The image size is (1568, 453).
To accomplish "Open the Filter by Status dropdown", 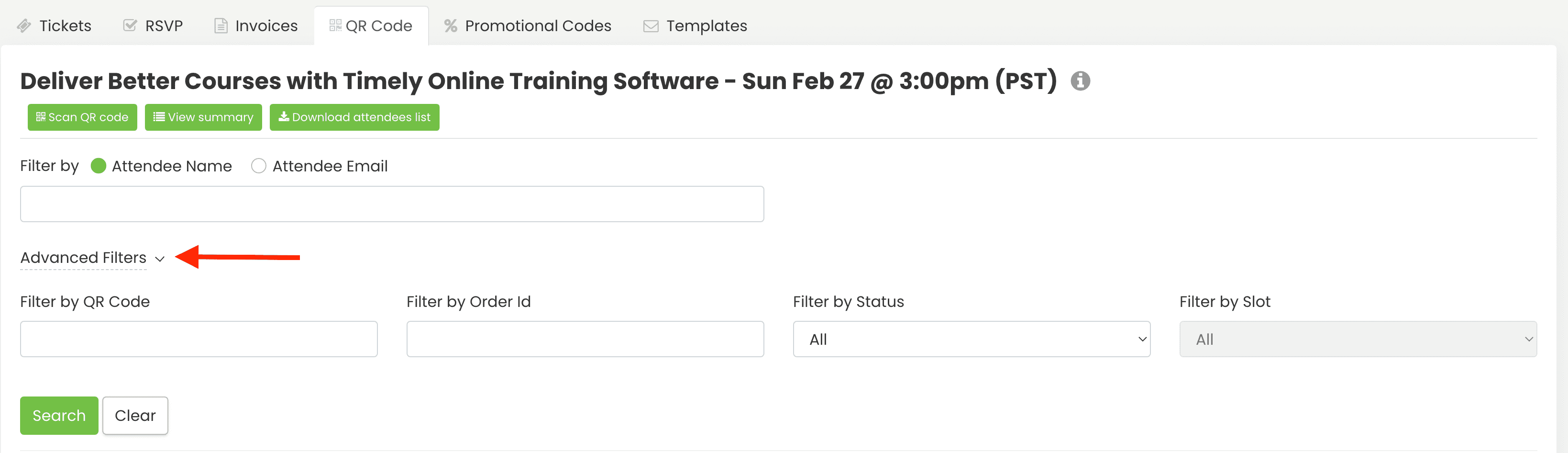I will (x=972, y=339).
